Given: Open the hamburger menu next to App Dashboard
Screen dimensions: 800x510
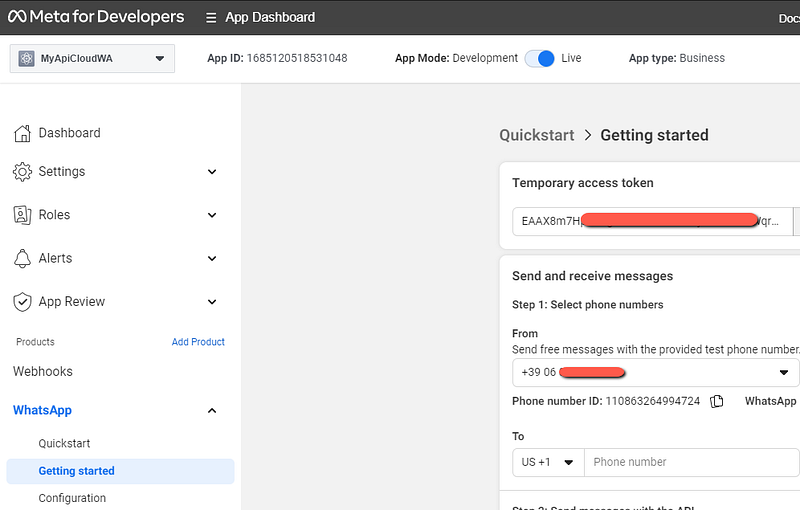Looking at the screenshot, I should tap(211, 18).
